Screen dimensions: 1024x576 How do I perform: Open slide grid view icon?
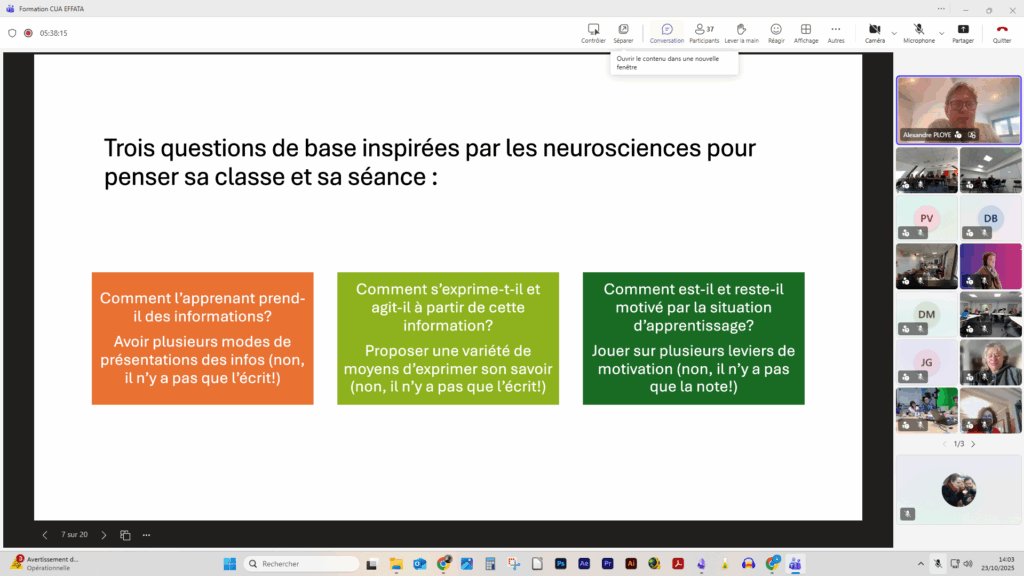point(125,535)
